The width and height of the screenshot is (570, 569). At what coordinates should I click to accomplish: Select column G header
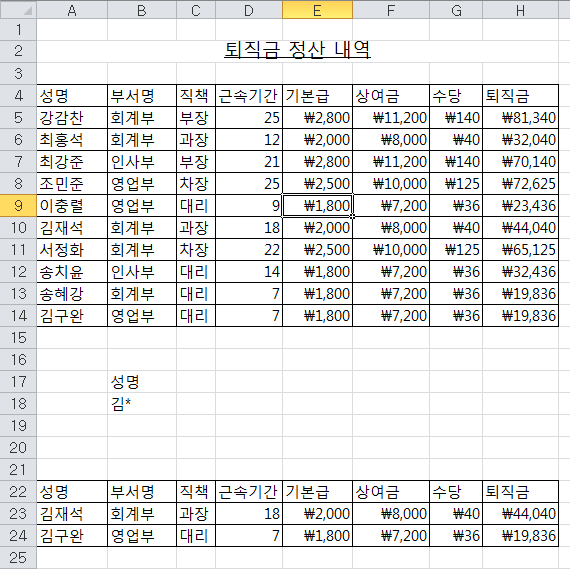[x=456, y=10]
